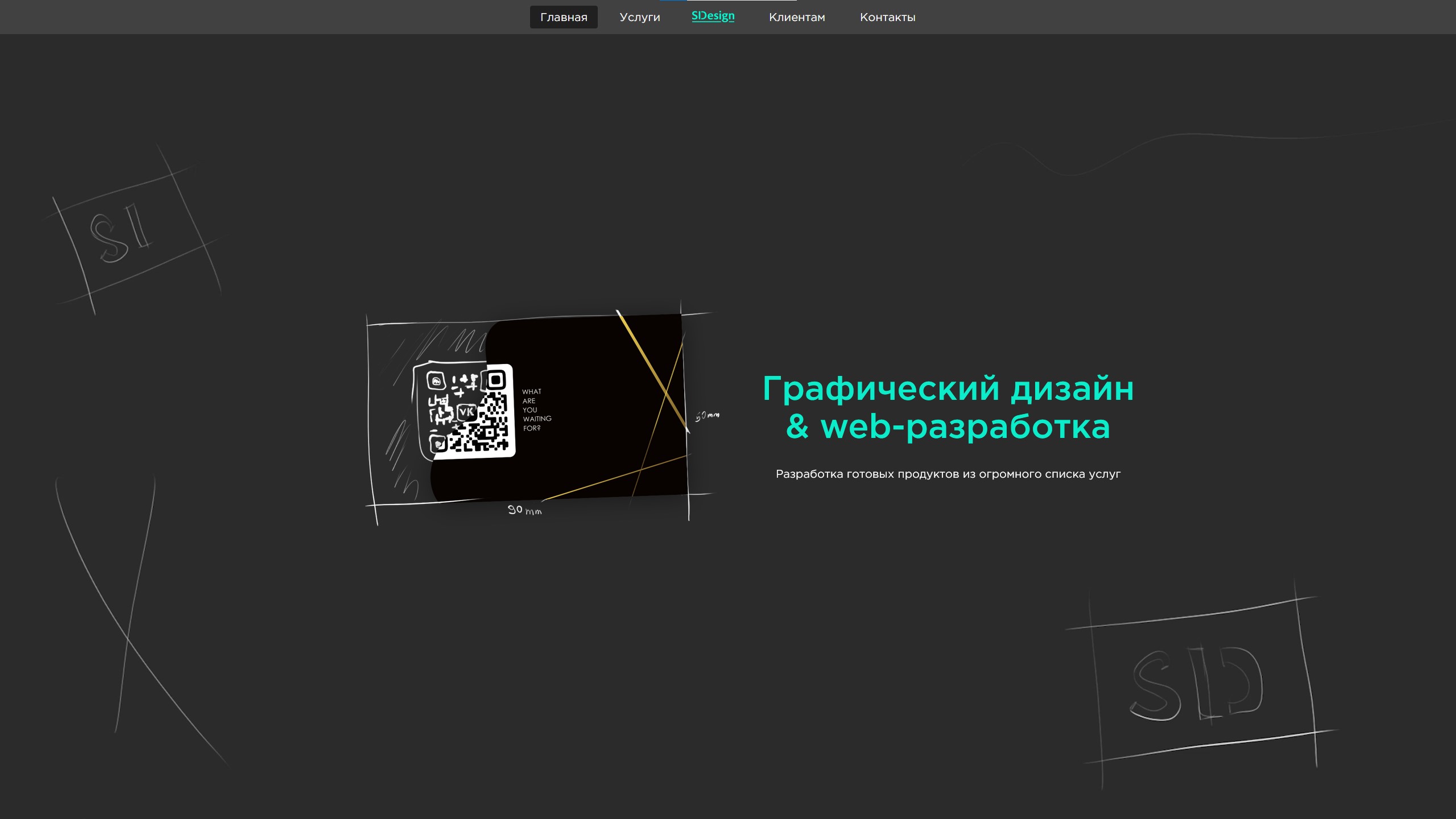This screenshot has width=1456, height=819.
Task: Click the QR finder square at the code's top-right
Action: [496, 379]
